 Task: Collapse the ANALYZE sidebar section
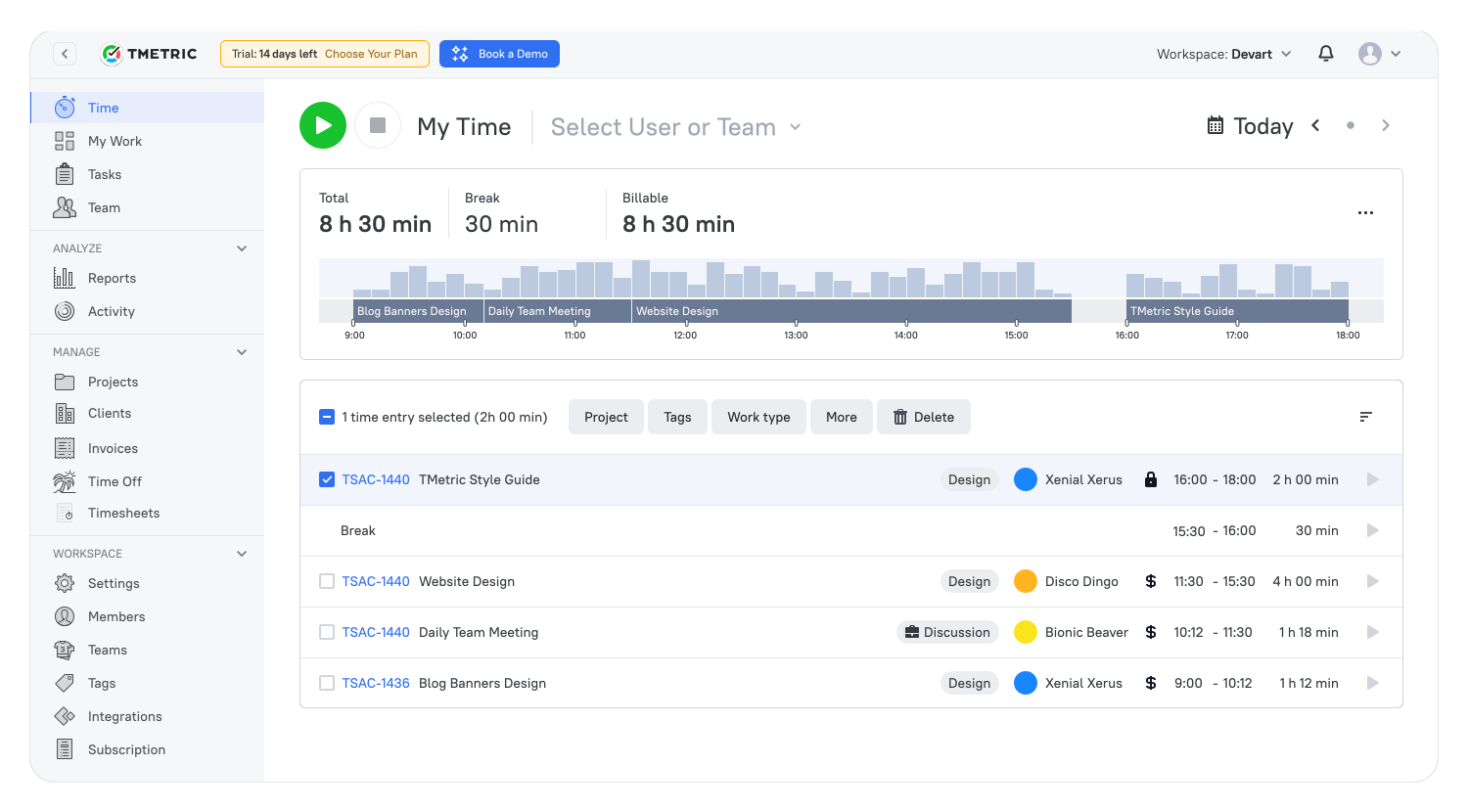[242, 248]
